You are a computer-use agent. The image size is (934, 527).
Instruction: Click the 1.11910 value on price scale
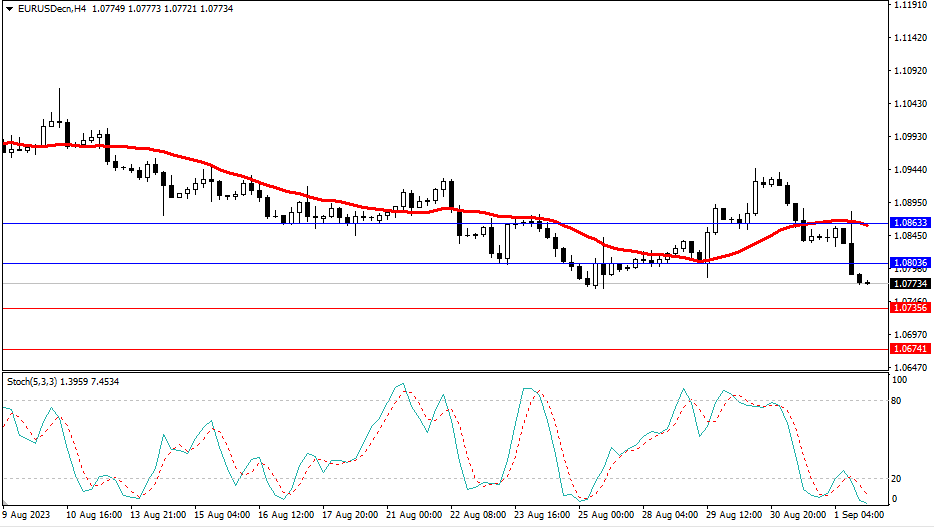pyautogui.click(x=909, y=5)
